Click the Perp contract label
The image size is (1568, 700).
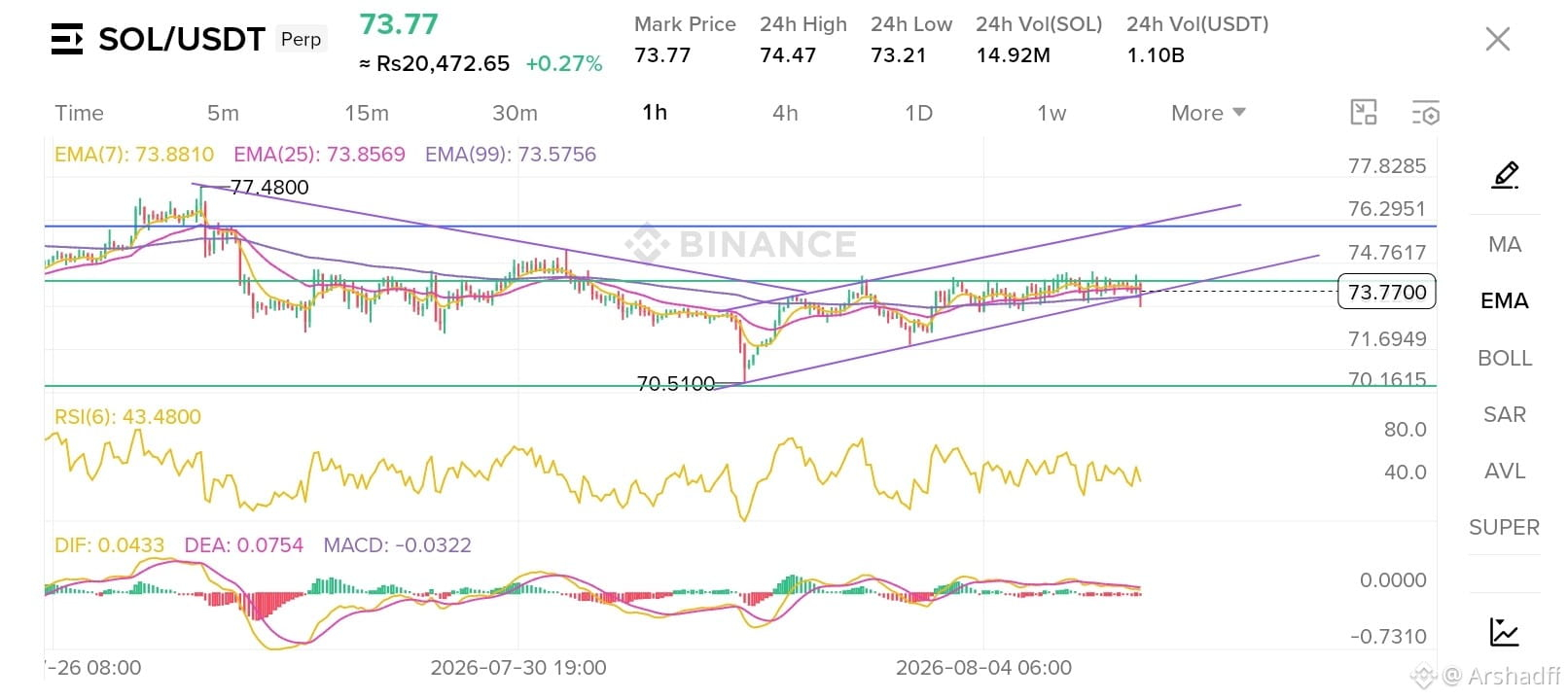pos(301,39)
